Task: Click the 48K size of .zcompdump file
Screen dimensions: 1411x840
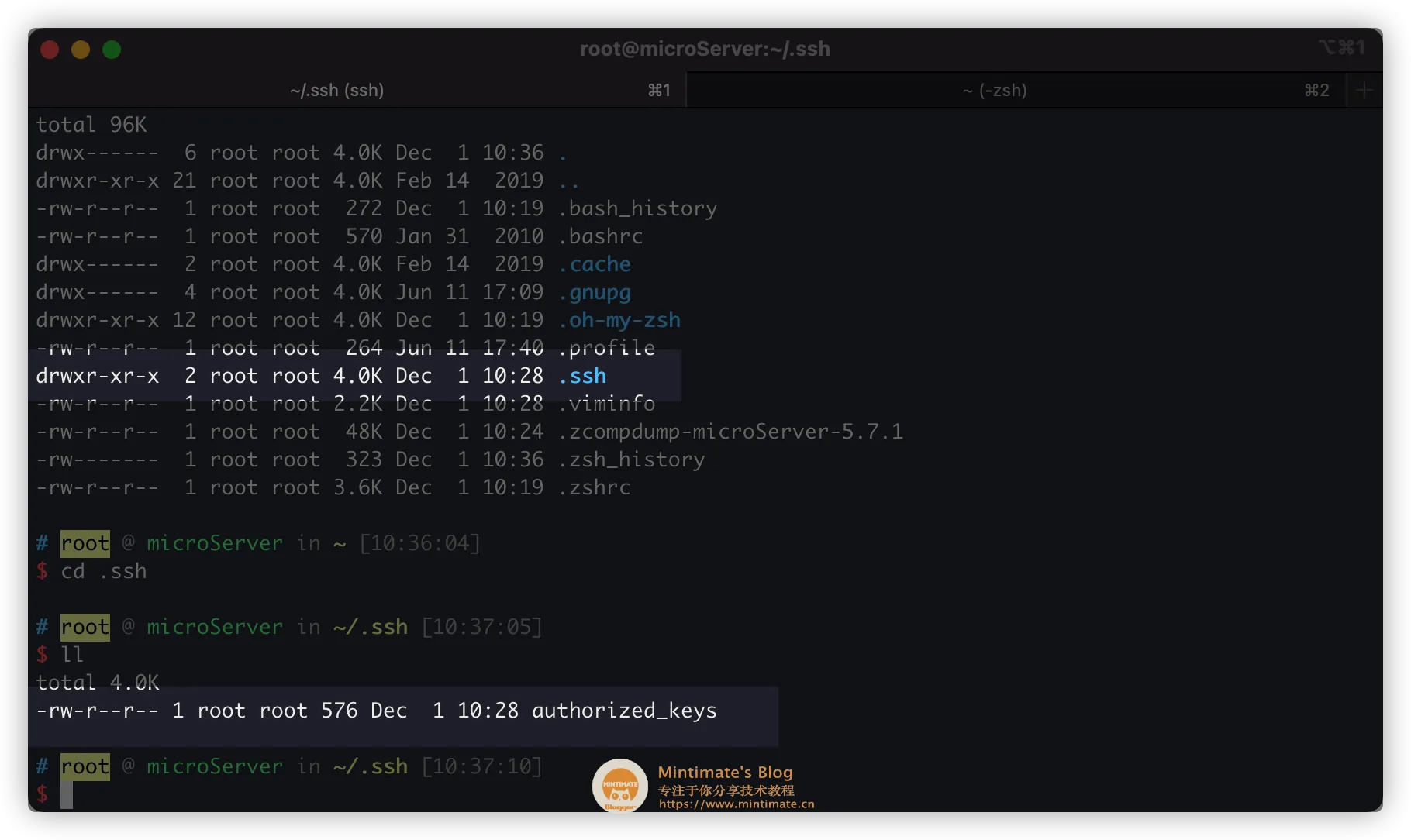Action: 364,432
